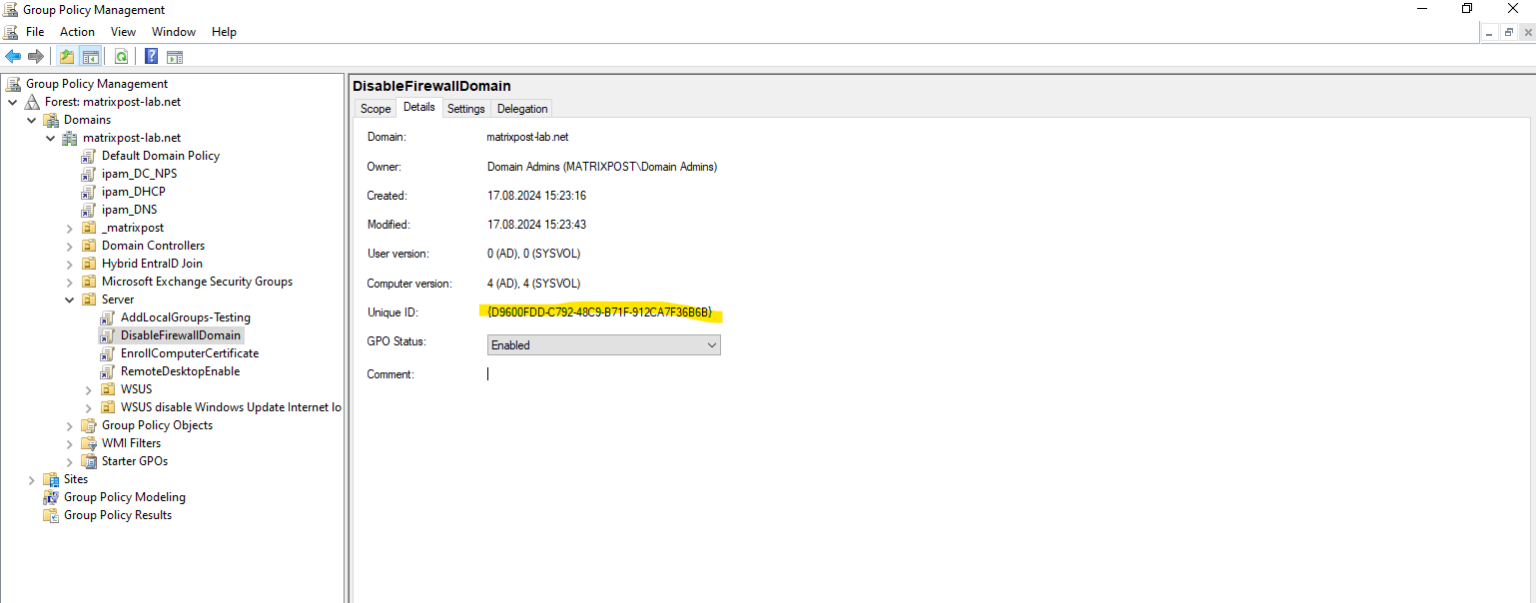Image resolution: width=1536 pixels, height=603 pixels.
Task: Switch to the Settings tab
Action: 466,109
